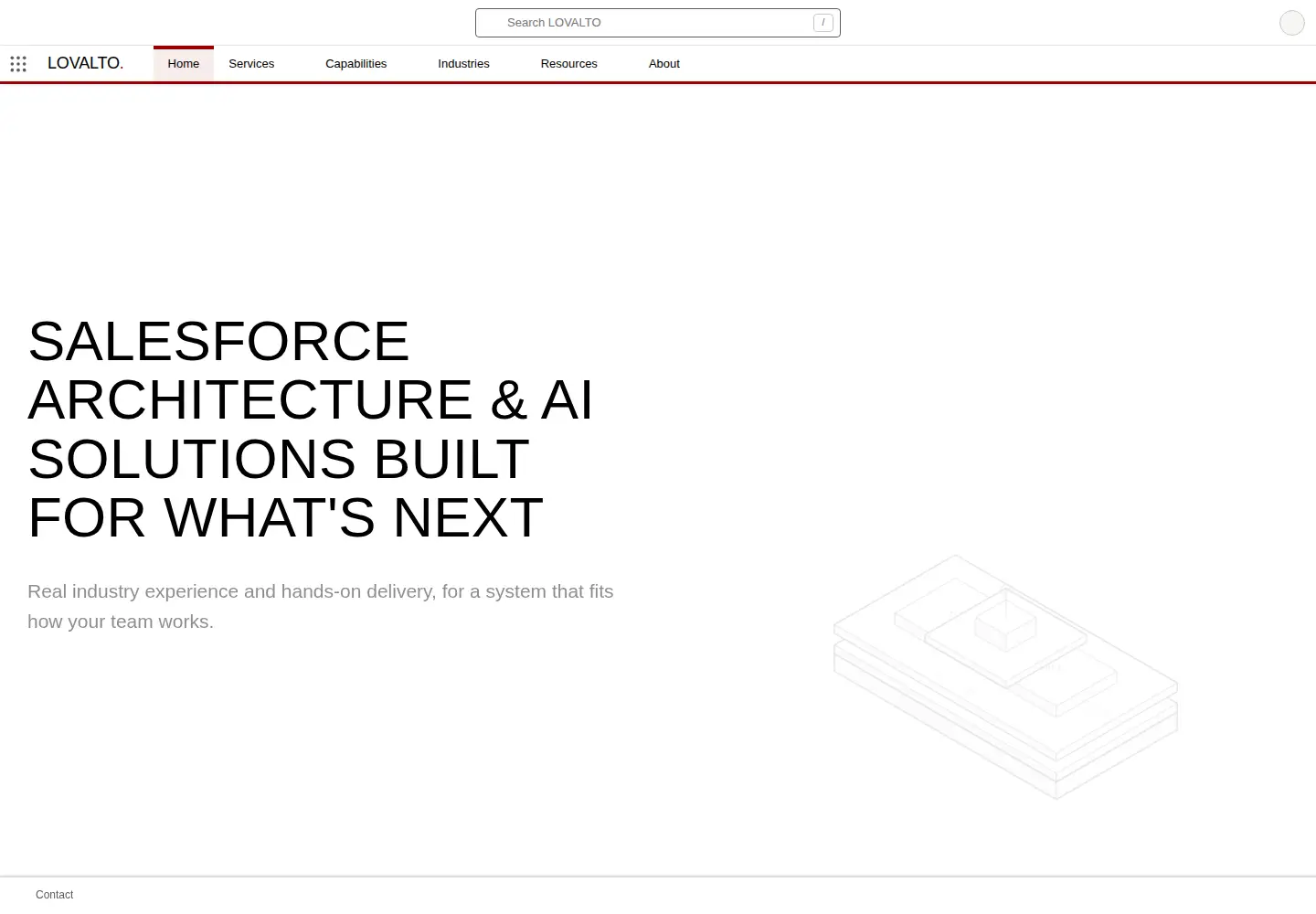Click the Salesforce Architecture headline
Image resolution: width=1316 pixels, height=914 pixels.
pos(311,429)
